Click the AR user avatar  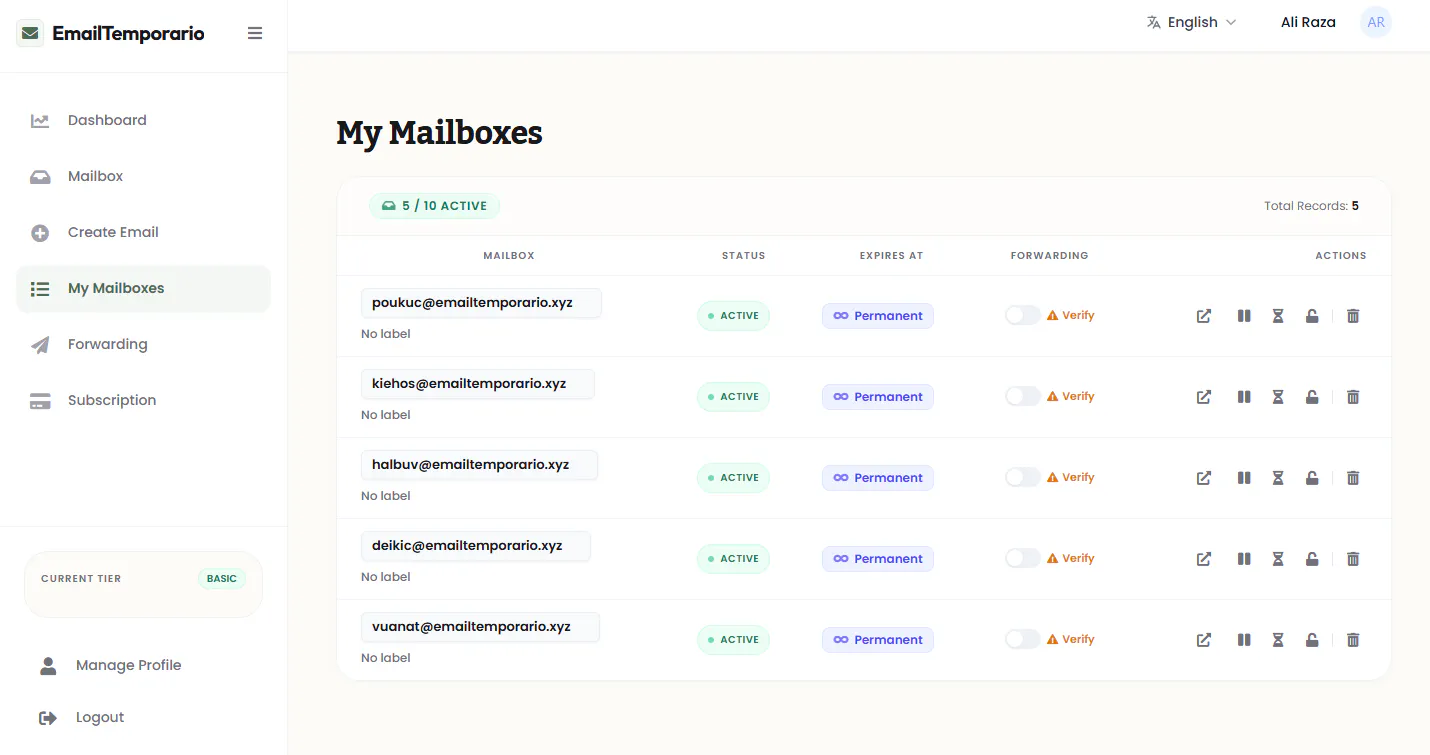pos(1376,22)
